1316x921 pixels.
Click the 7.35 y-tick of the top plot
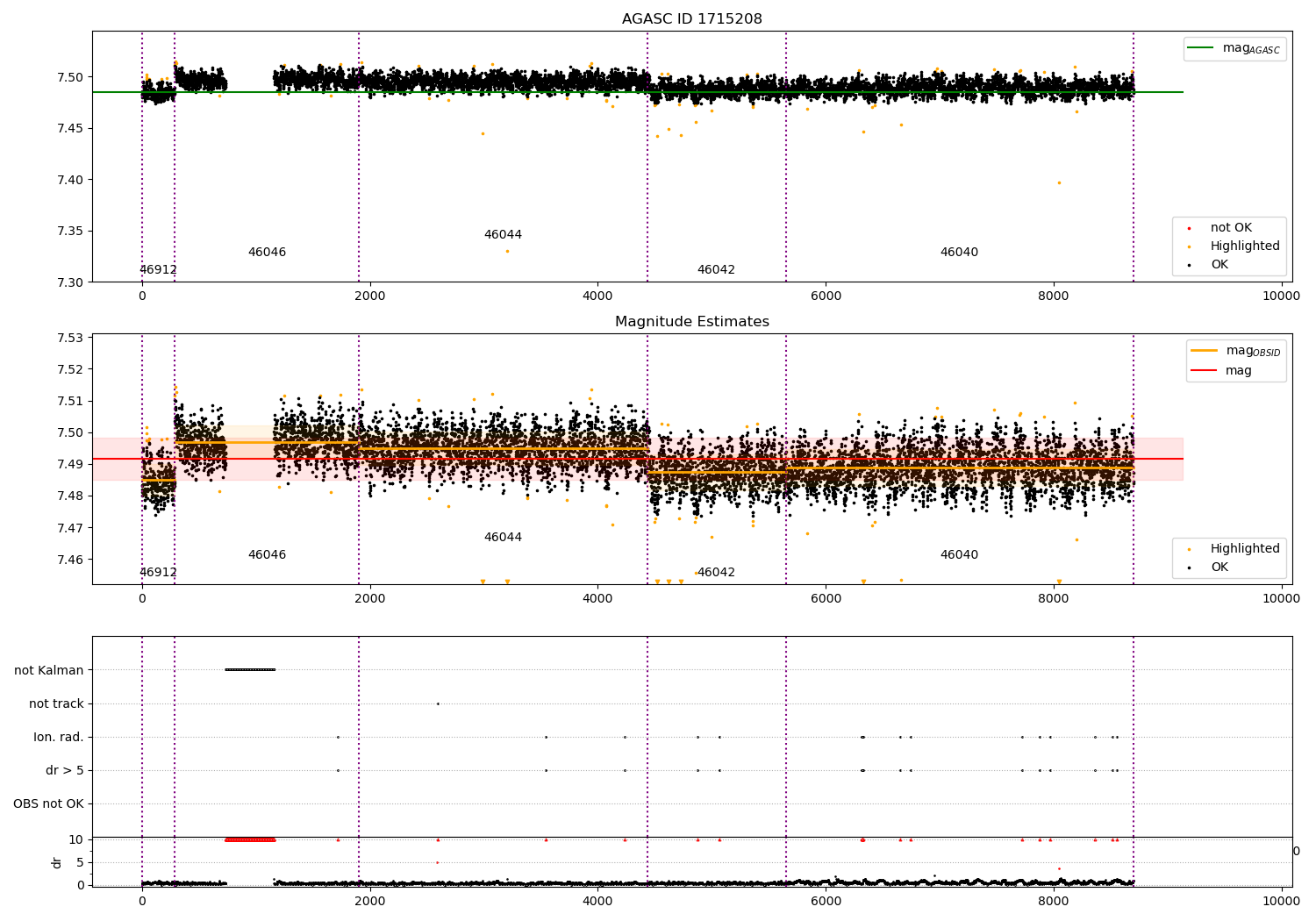click(x=72, y=232)
